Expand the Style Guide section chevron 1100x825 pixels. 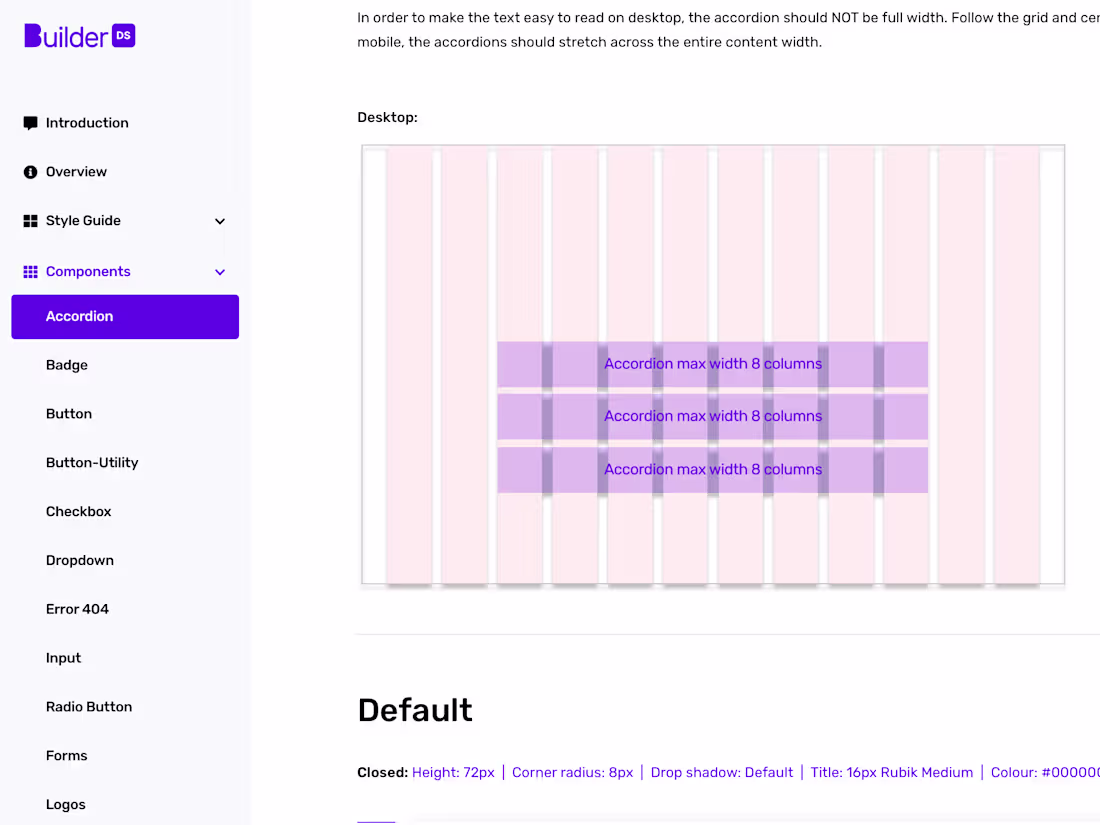pyautogui.click(x=219, y=221)
